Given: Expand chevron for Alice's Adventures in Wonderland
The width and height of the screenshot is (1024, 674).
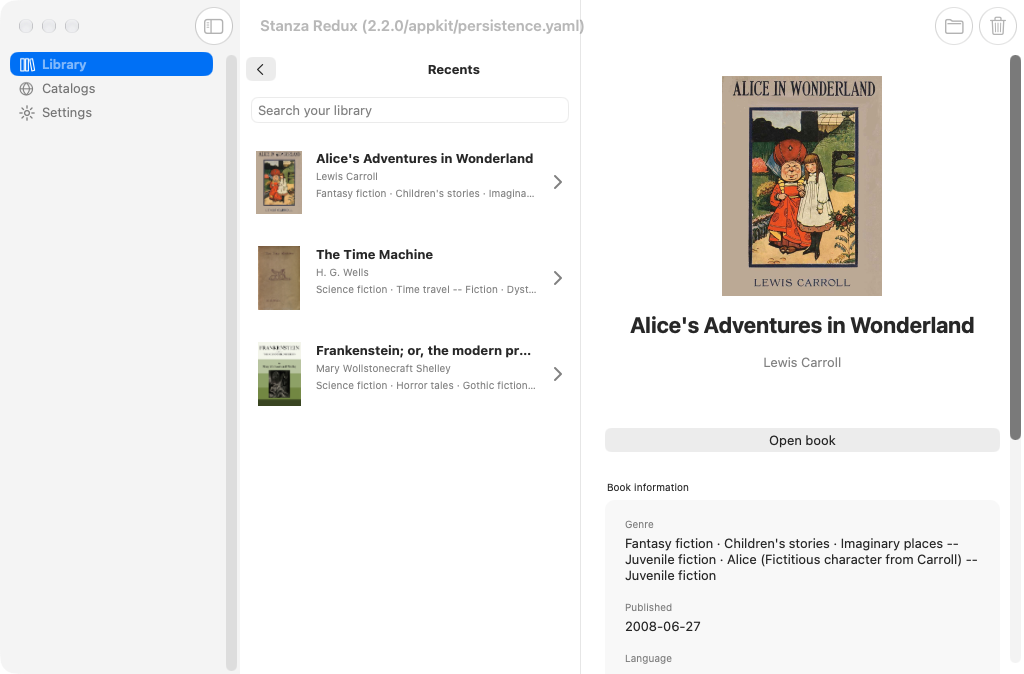Looking at the screenshot, I should [x=558, y=182].
